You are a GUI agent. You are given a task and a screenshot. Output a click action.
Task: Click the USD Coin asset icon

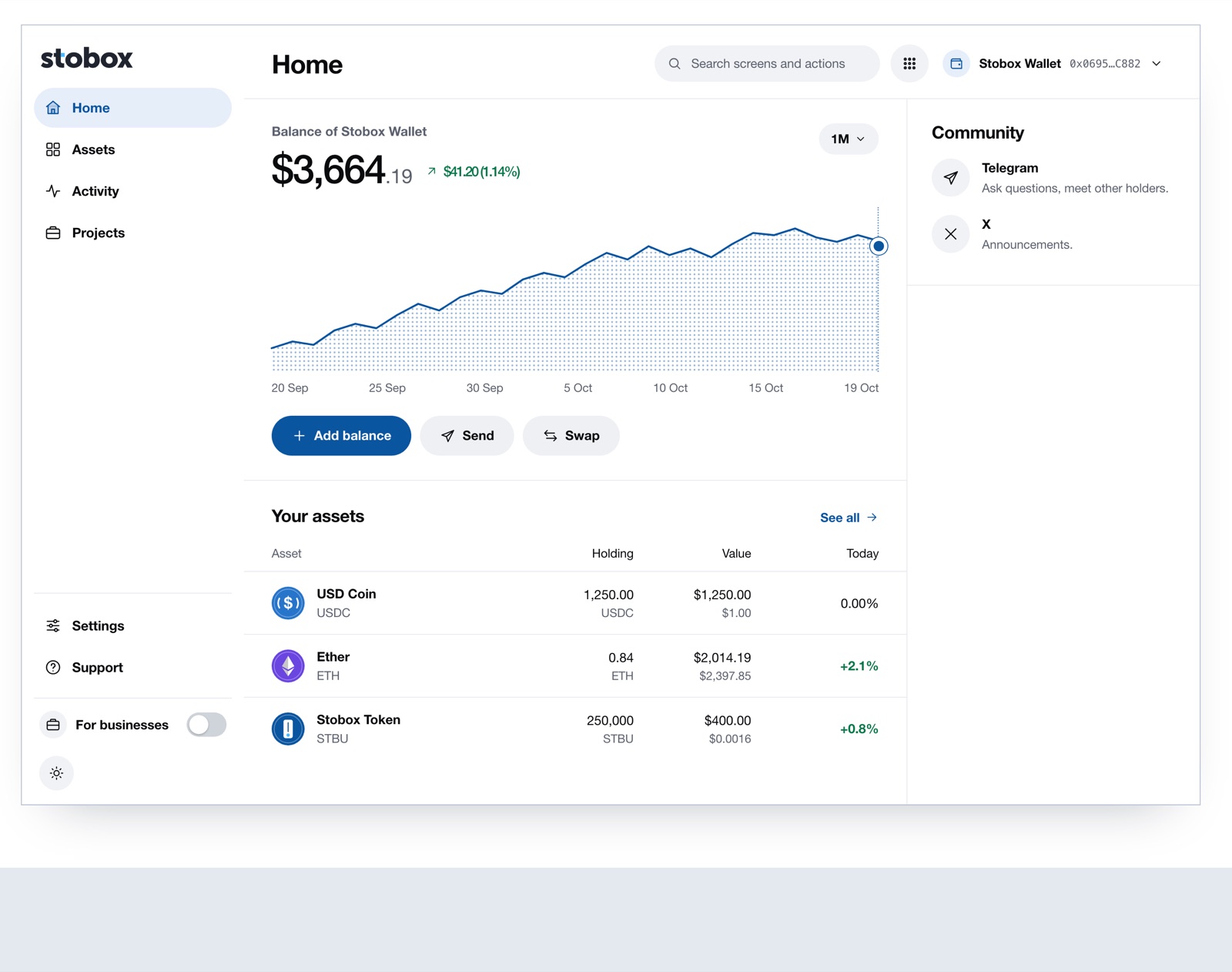288,603
